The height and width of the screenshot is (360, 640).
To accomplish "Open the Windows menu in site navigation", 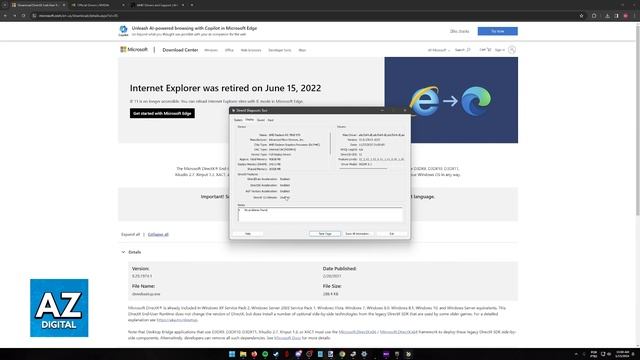I will pos(211,50).
